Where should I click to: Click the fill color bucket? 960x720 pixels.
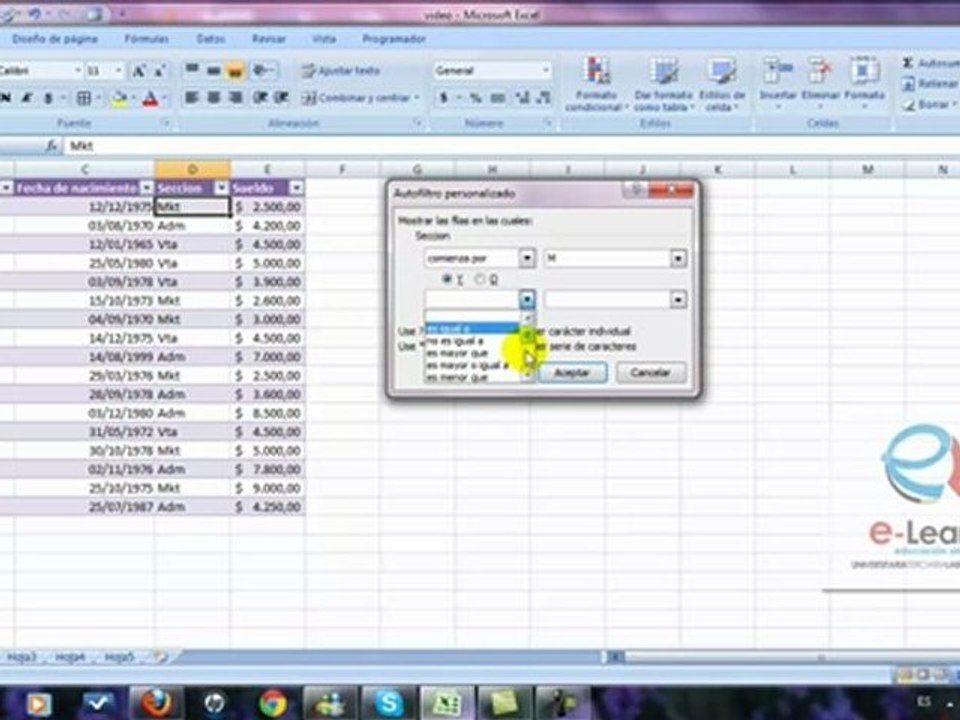(119, 99)
